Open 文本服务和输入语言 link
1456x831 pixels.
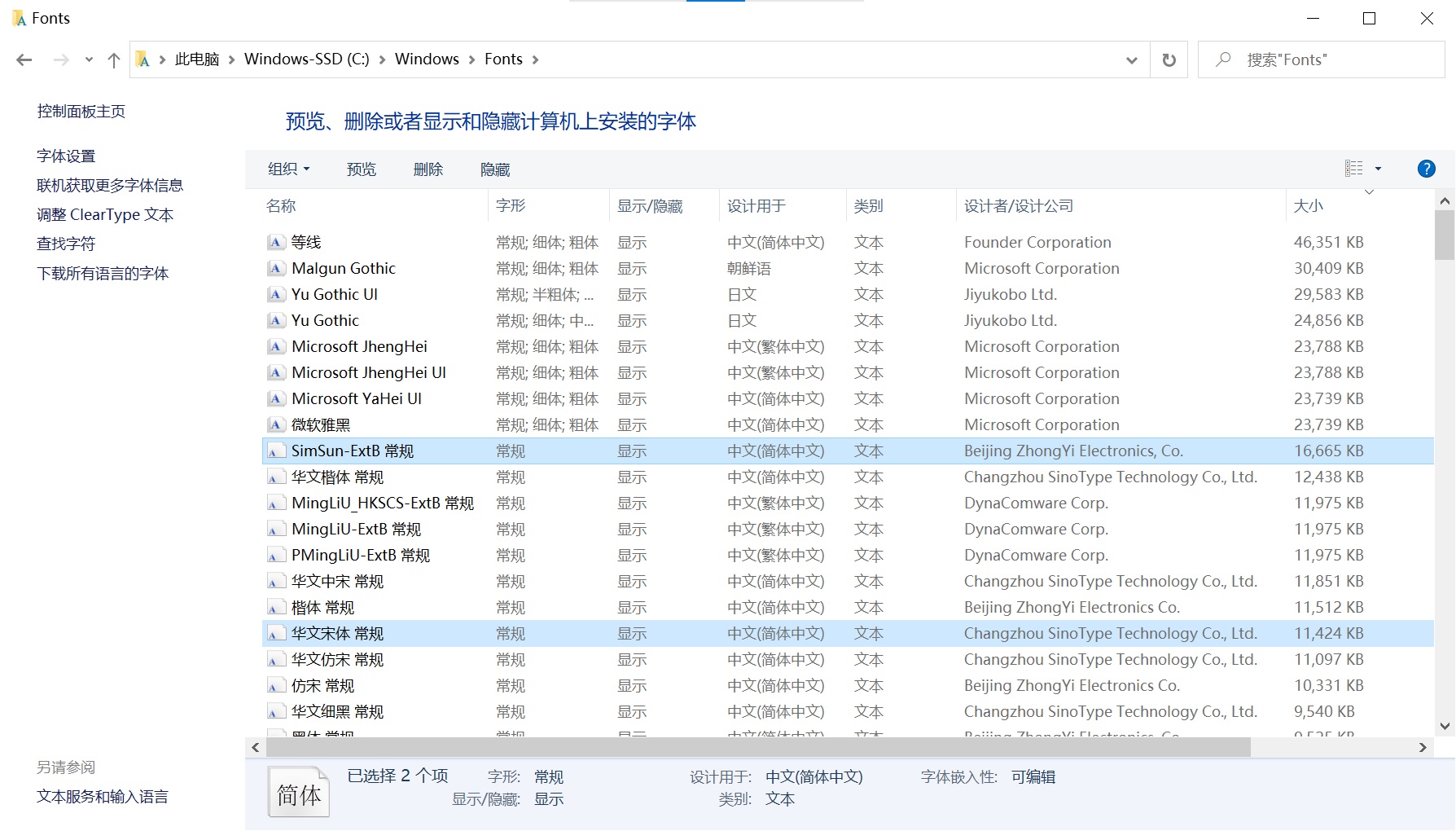point(103,797)
